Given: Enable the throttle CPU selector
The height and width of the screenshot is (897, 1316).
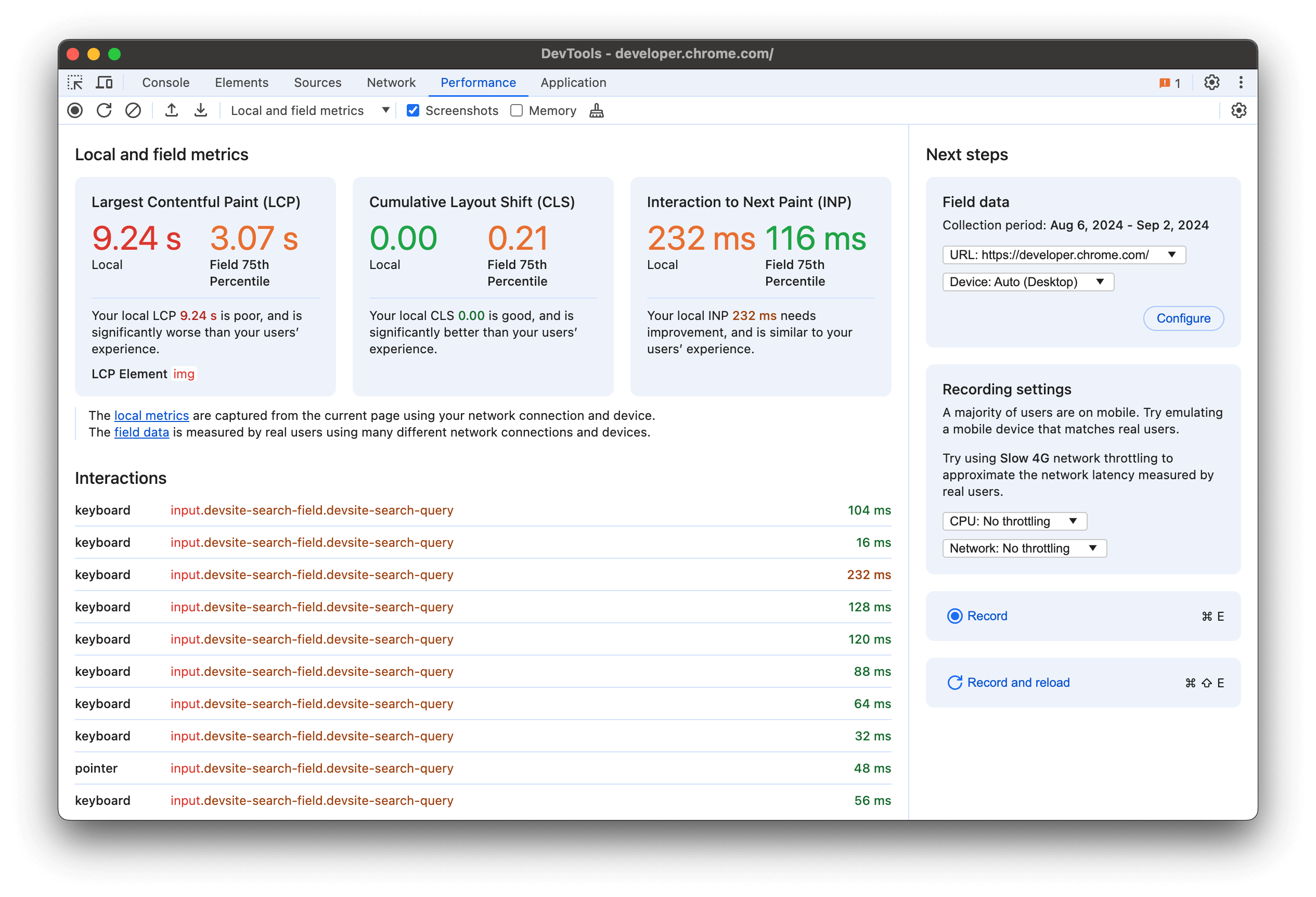Looking at the screenshot, I should point(1012,519).
